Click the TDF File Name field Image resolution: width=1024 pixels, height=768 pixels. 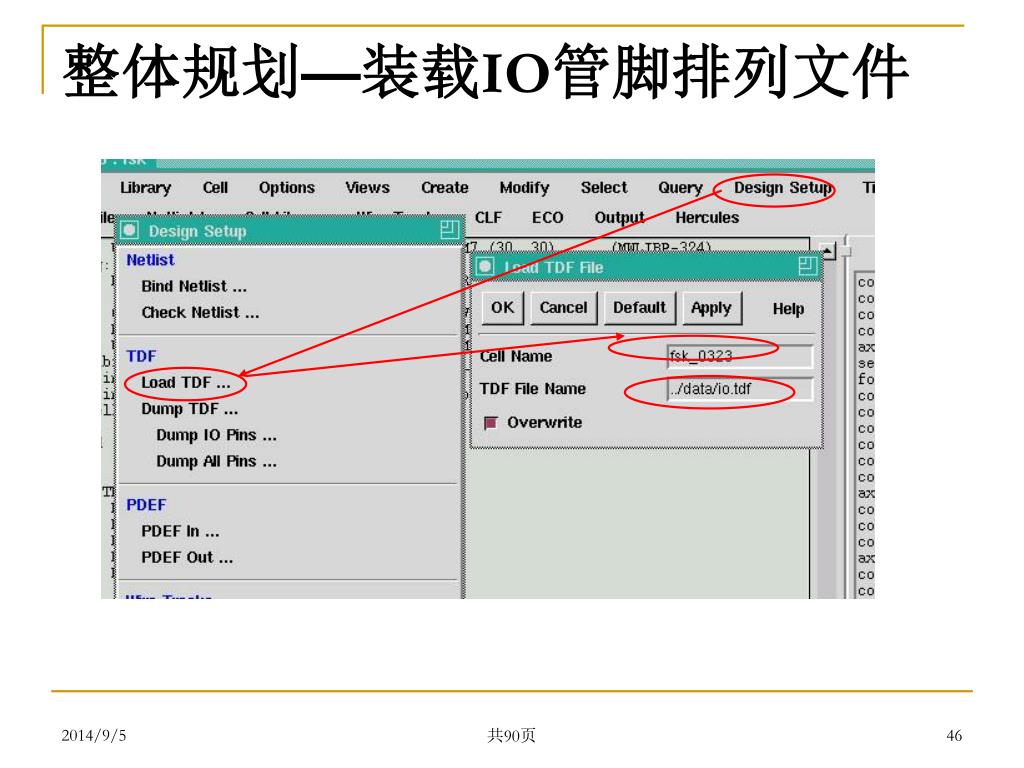point(739,389)
